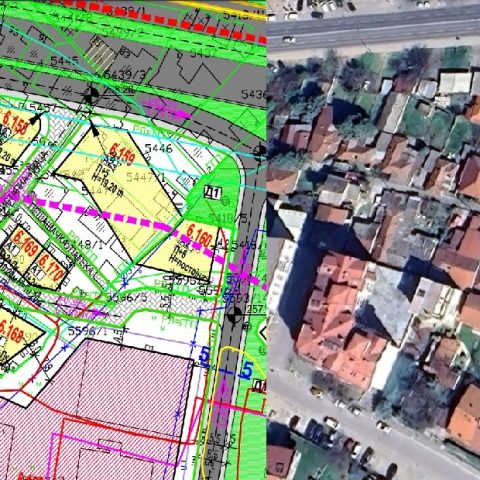
Task: Click the survey point marker beside 257 label
Action: pos(235,314)
